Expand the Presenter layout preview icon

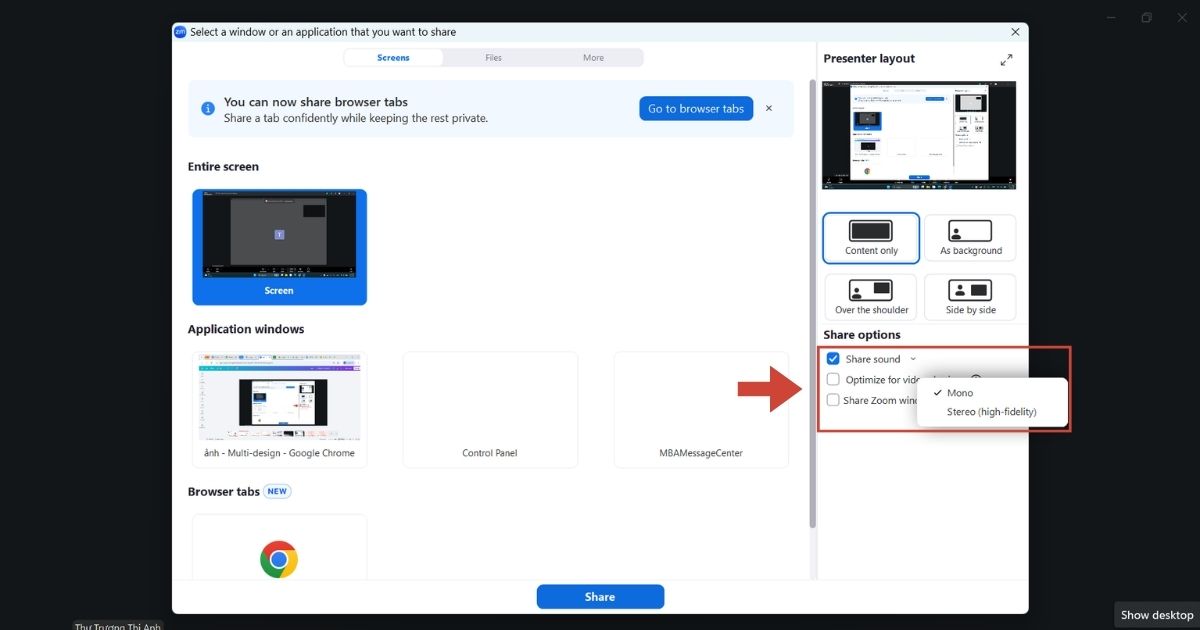pos(1006,60)
